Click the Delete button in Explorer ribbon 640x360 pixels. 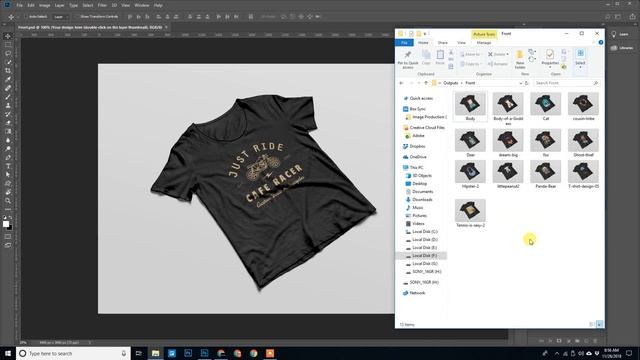point(498,54)
